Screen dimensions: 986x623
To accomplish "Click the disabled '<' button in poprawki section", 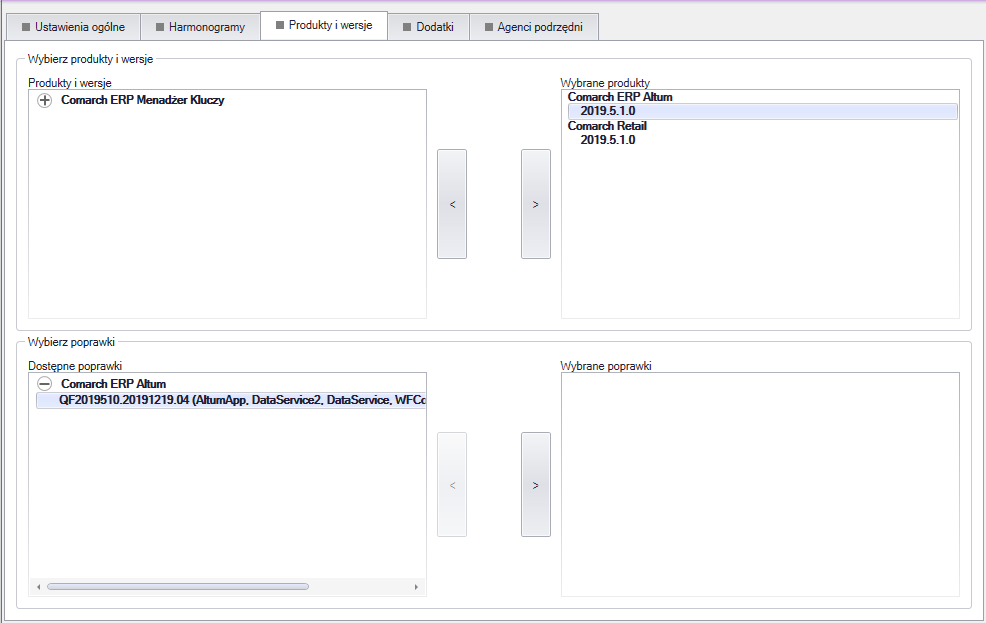I will pos(452,484).
